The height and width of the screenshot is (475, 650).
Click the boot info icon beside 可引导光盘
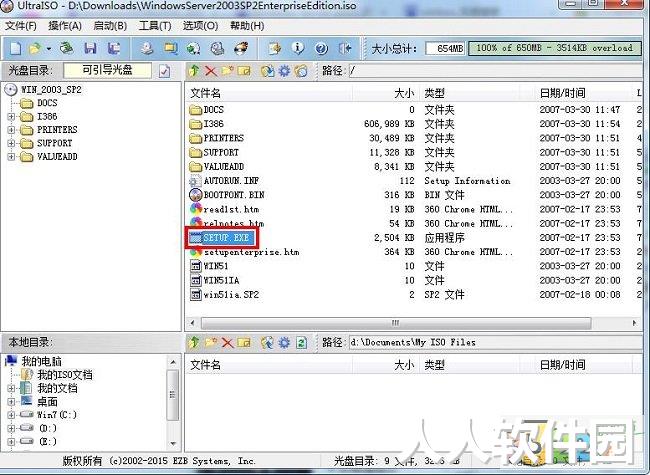point(165,71)
